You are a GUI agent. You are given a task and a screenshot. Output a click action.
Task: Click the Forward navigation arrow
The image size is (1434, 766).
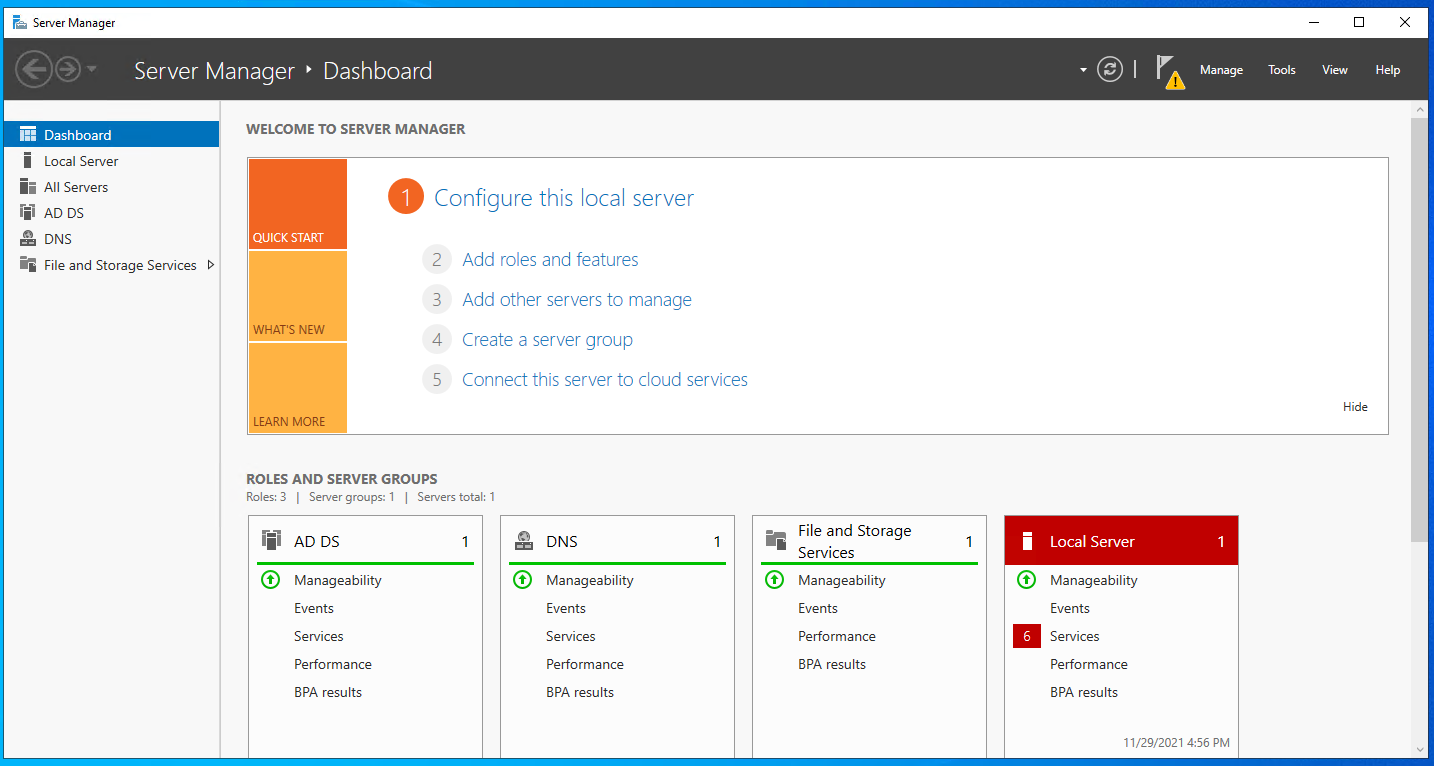pos(67,69)
